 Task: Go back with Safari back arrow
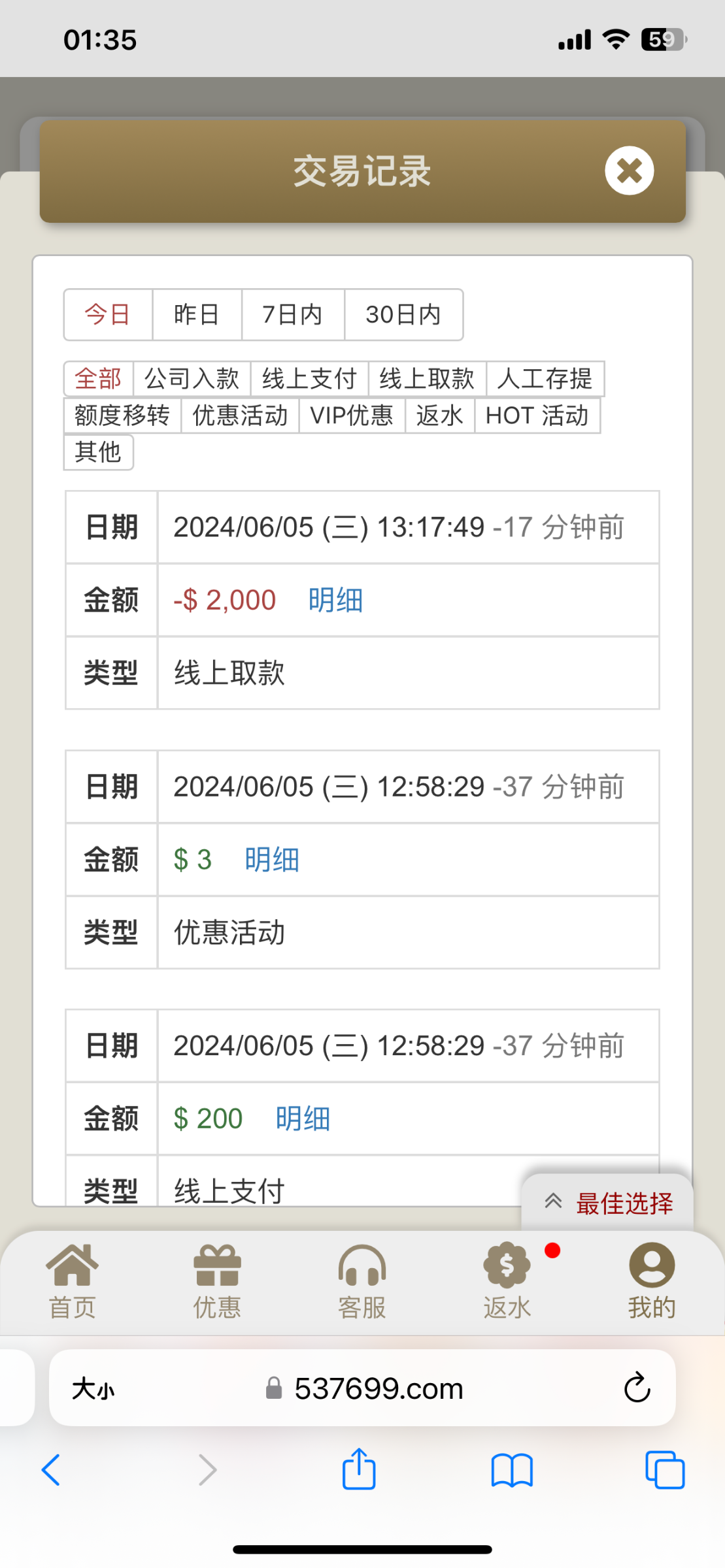click(51, 1470)
